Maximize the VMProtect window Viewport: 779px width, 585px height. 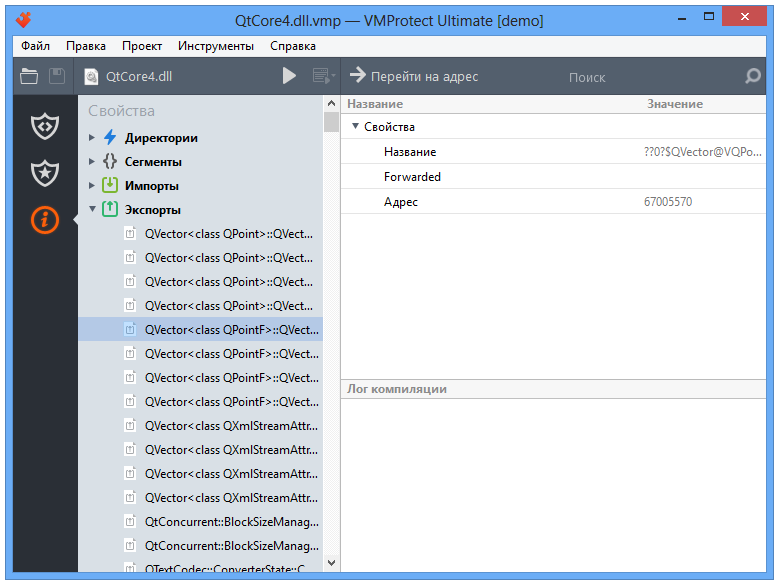click(709, 17)
